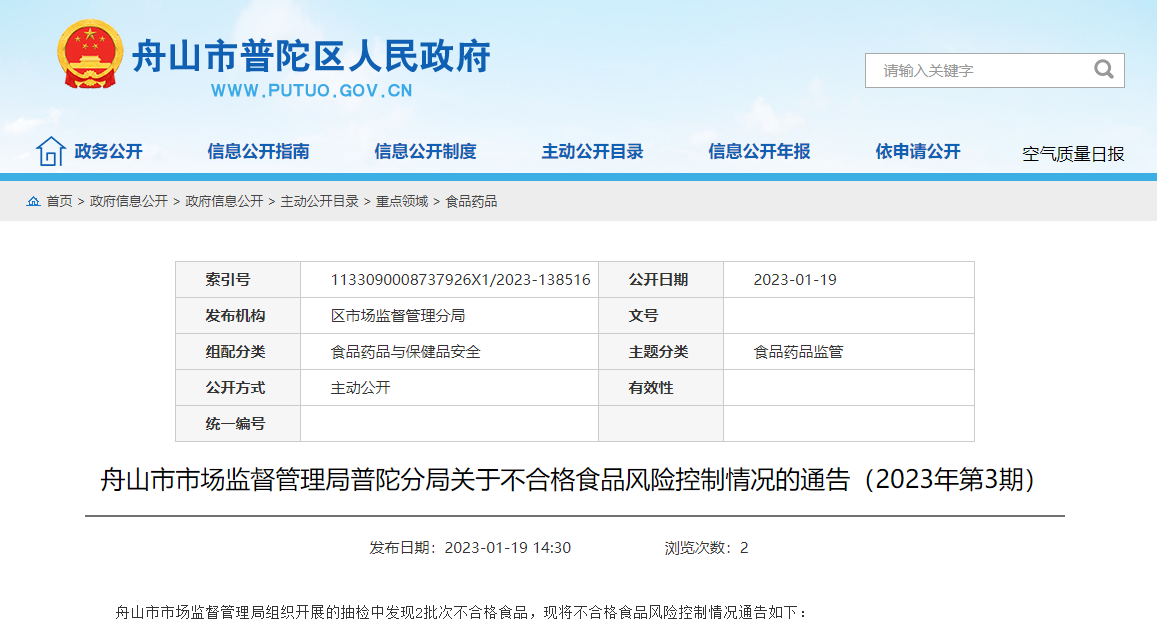Click the 发布日期 2023-01-19 14:30 text
Screen dimensions: 1157x631
pos(470,548)
